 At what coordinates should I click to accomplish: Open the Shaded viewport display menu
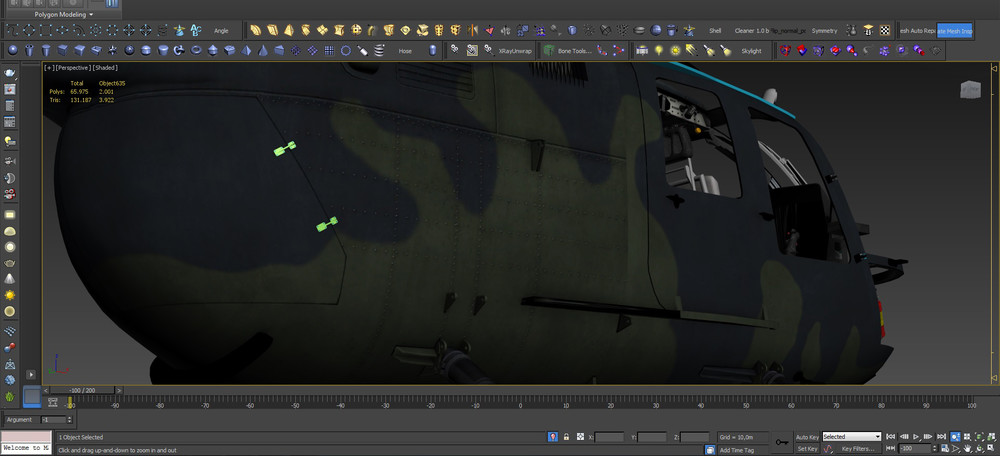(106, 67)
